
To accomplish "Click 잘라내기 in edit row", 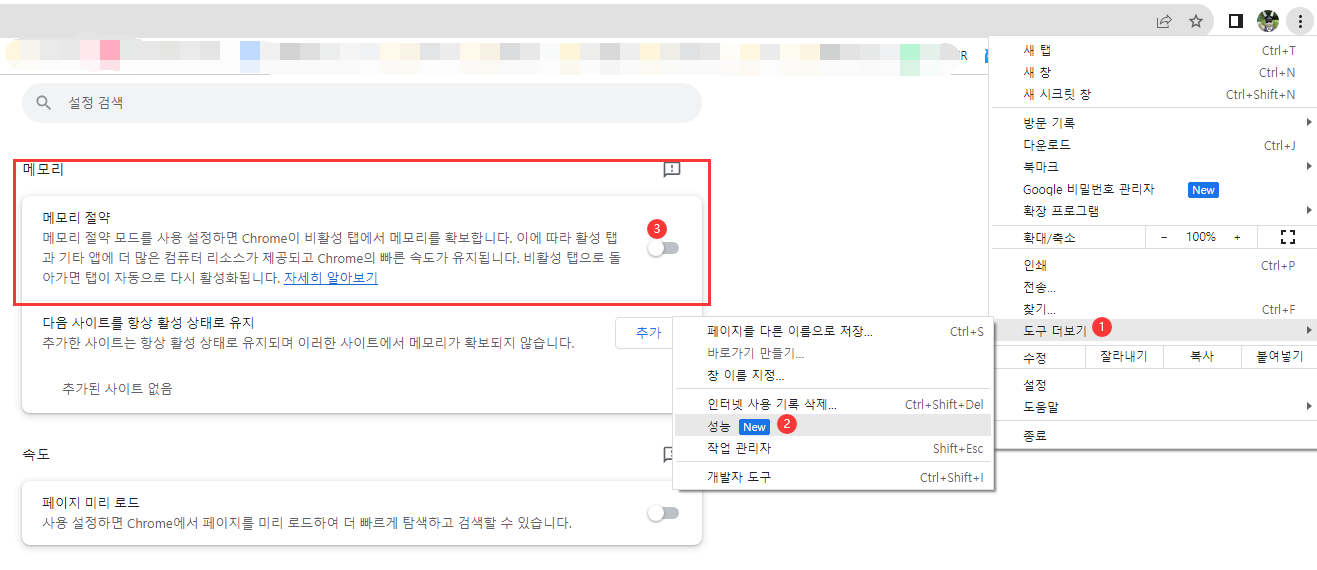I will click(1124, 357).
